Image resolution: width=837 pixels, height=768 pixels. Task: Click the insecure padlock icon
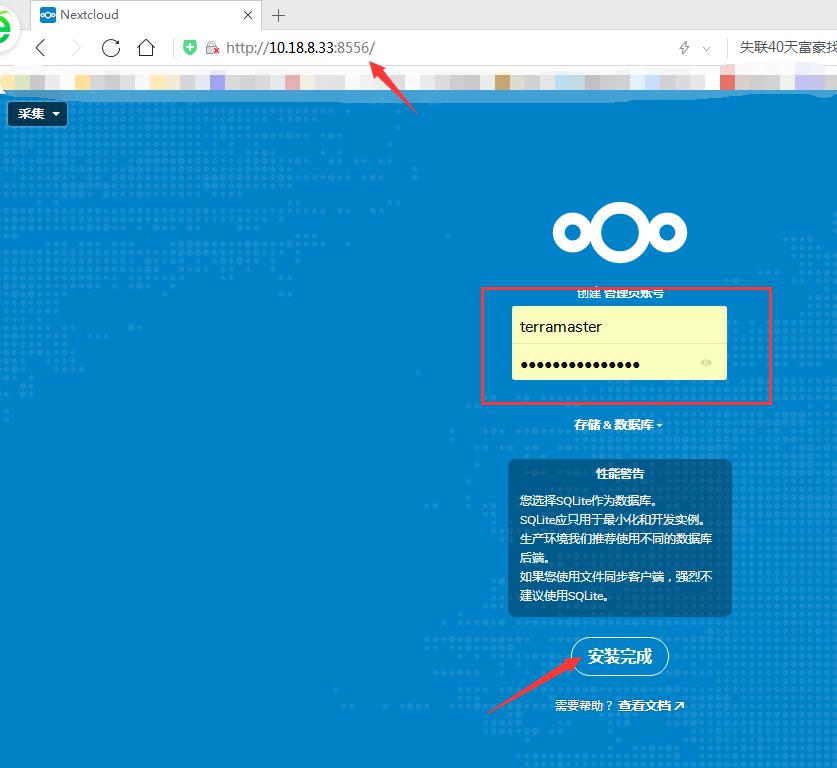(x=212, y=48)
